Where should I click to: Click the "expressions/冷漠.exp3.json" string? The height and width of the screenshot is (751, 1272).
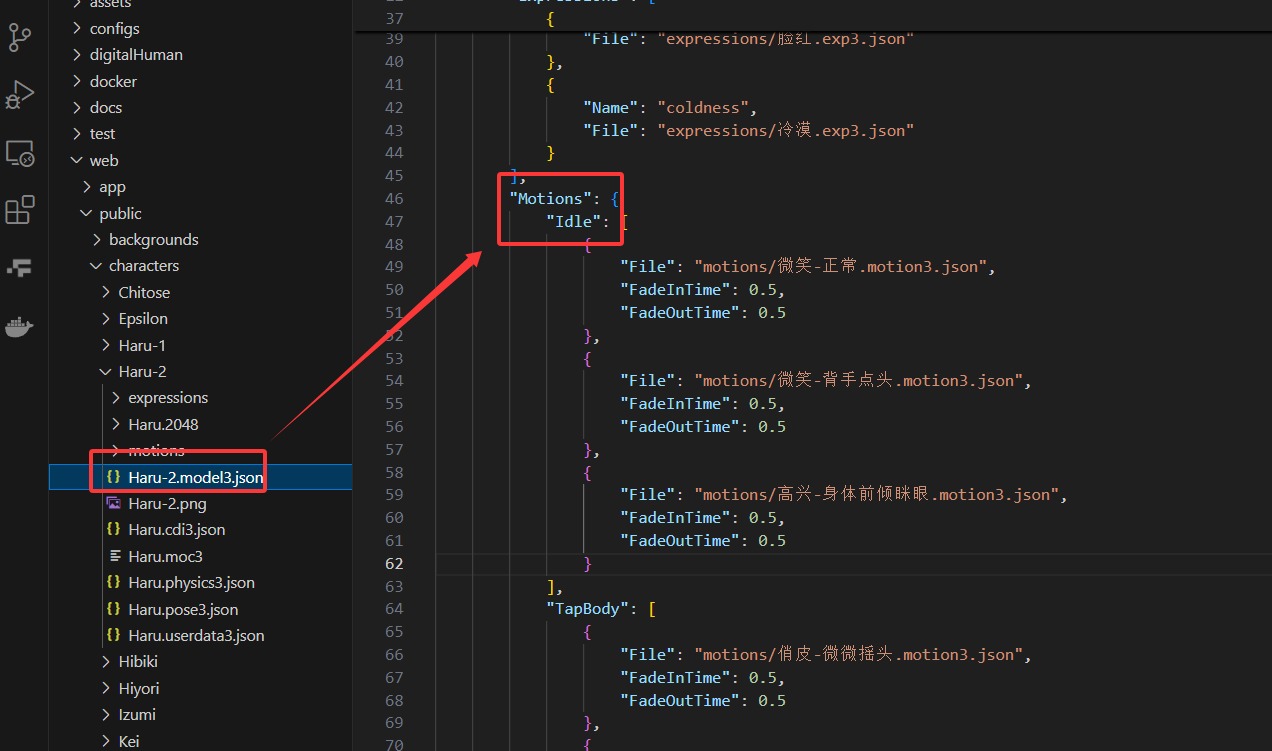(x=785, y=130)
